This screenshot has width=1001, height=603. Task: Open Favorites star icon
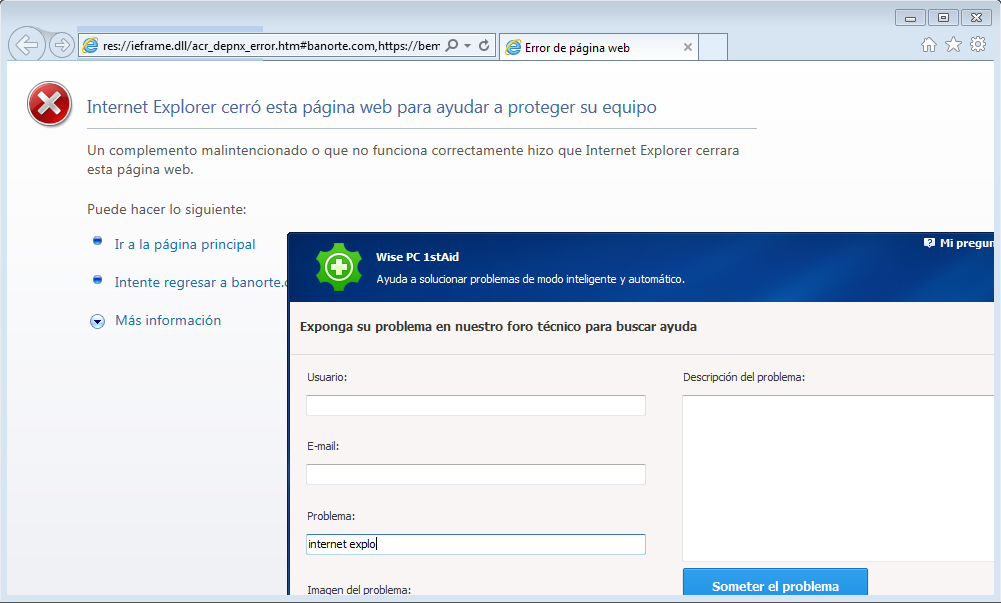coord(953,45)
